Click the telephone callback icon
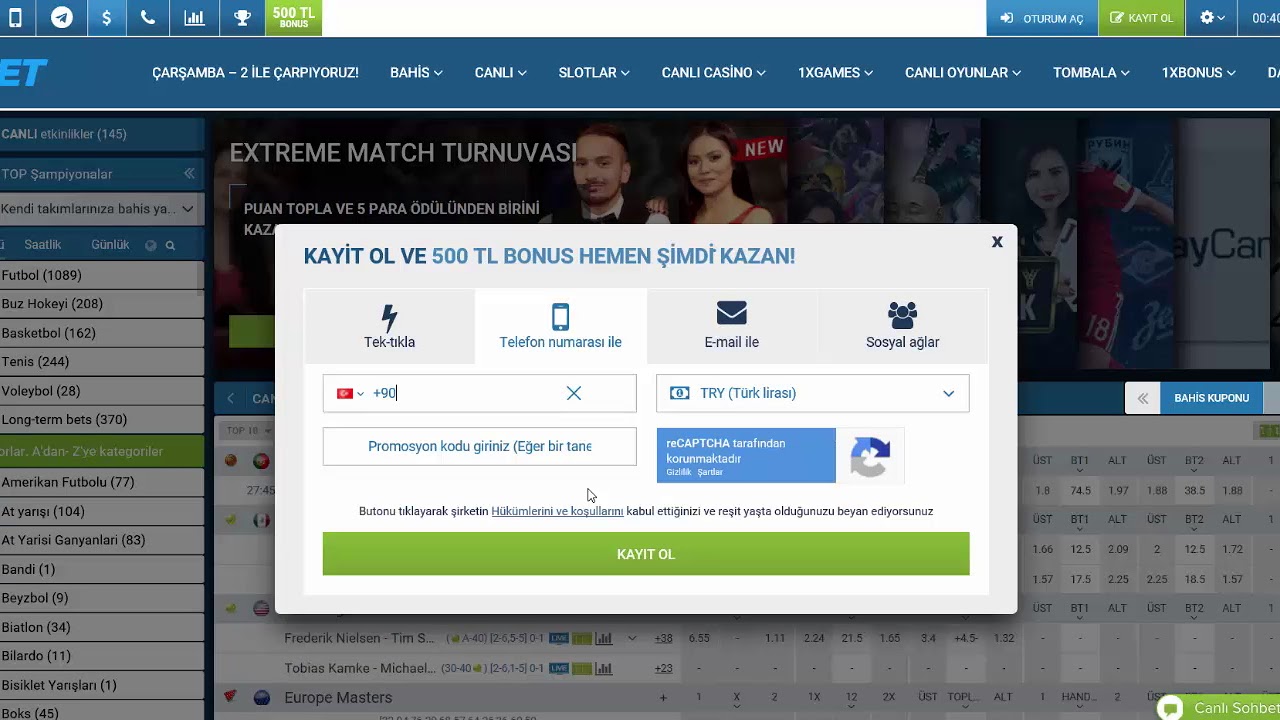The image size is (1280, 720). tap(148, 18)
